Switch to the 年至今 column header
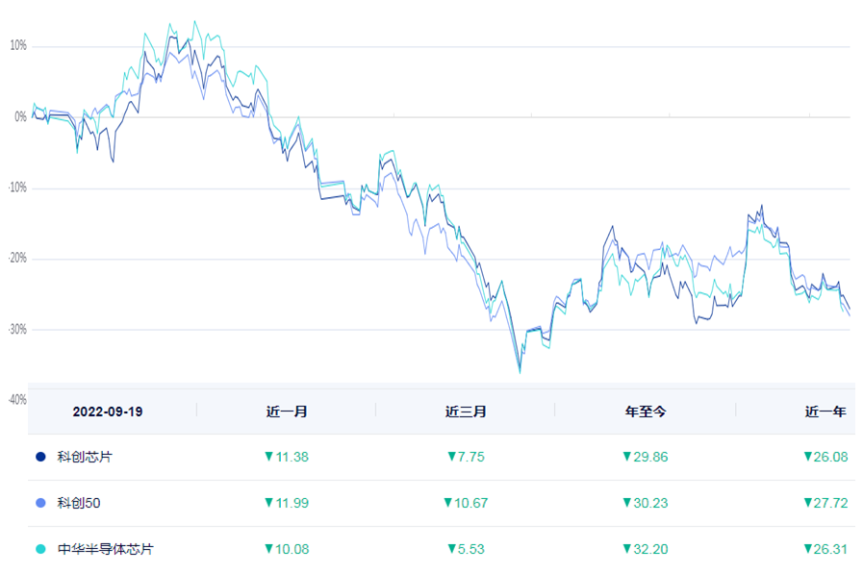Image resolution: width=863 pixels, height=574 pixels. point(645,411)
